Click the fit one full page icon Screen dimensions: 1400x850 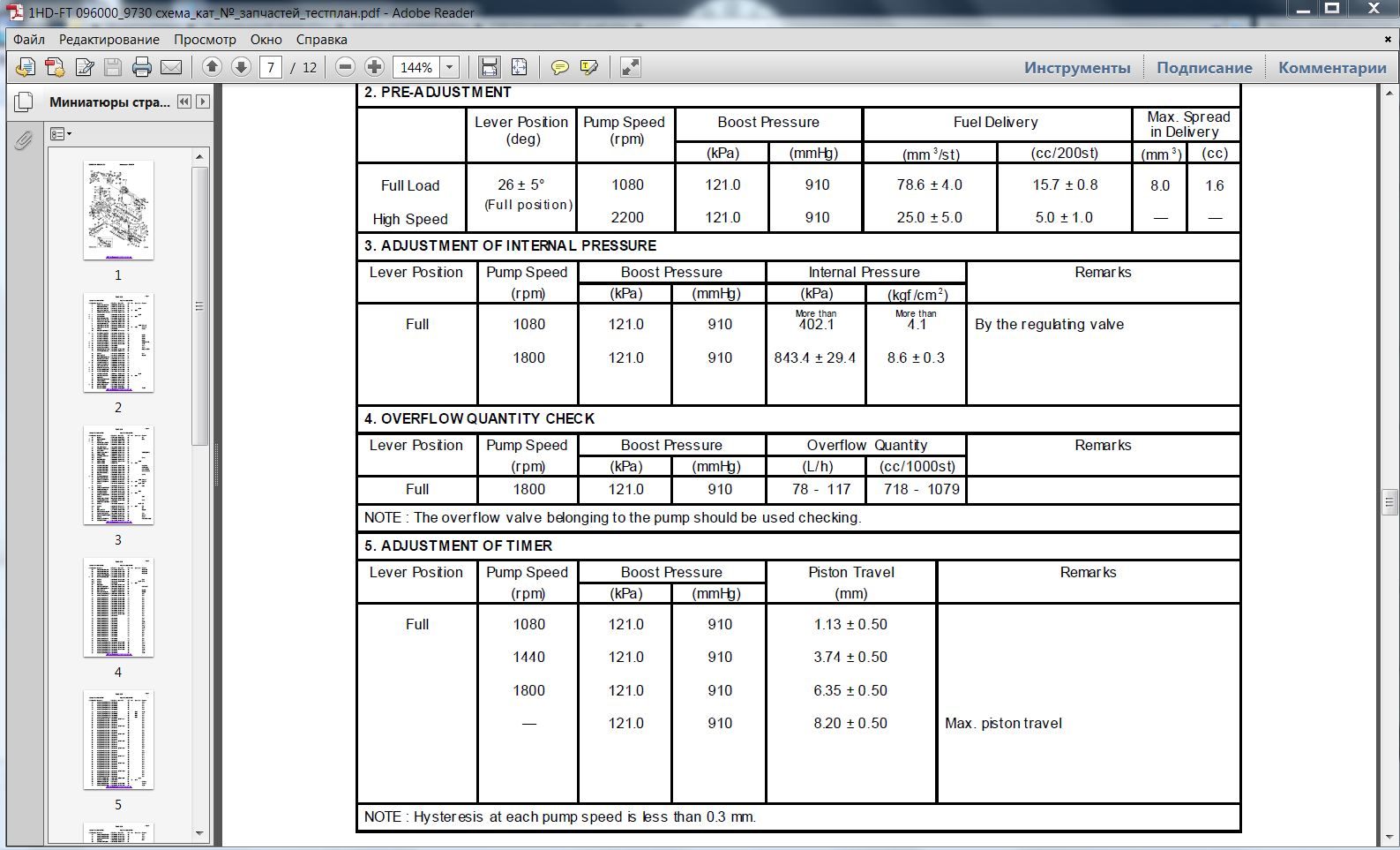[x=519, y=67]
